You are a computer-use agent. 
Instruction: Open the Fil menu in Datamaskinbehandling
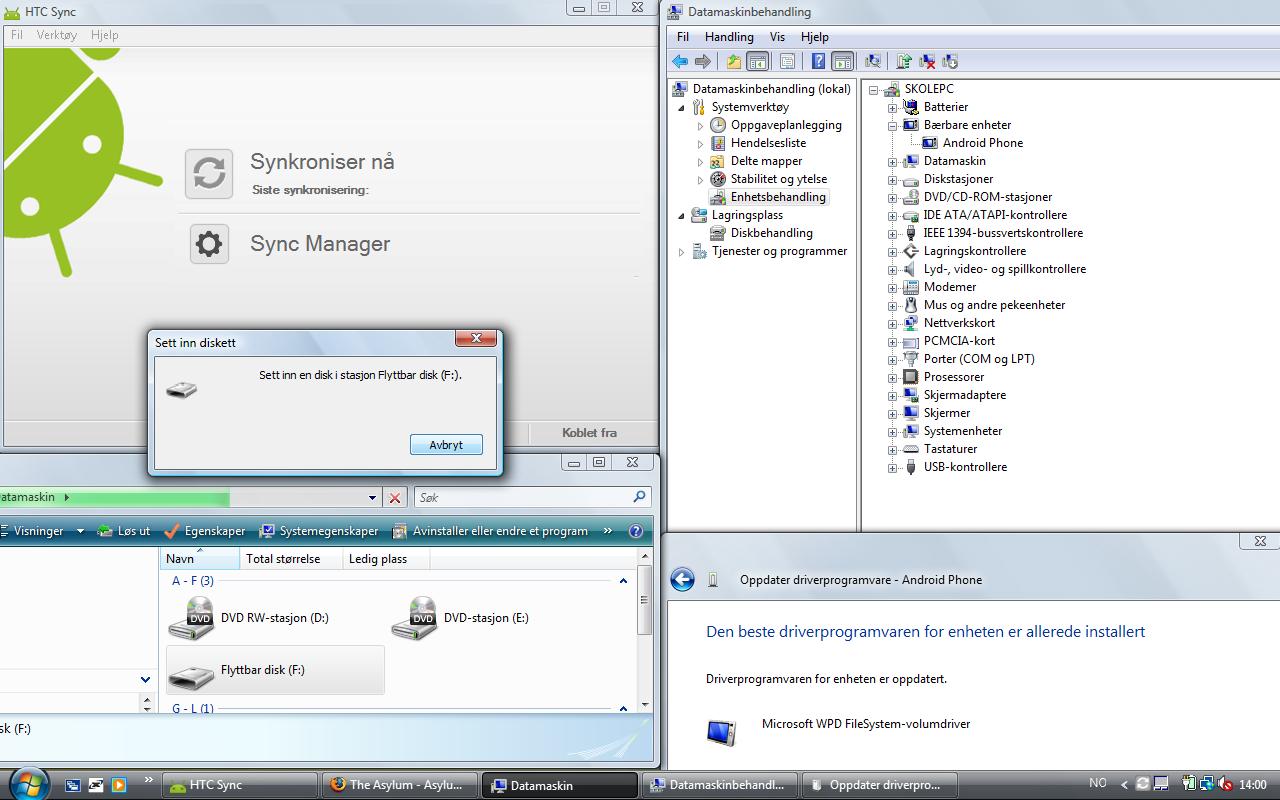tap(683, 37)
